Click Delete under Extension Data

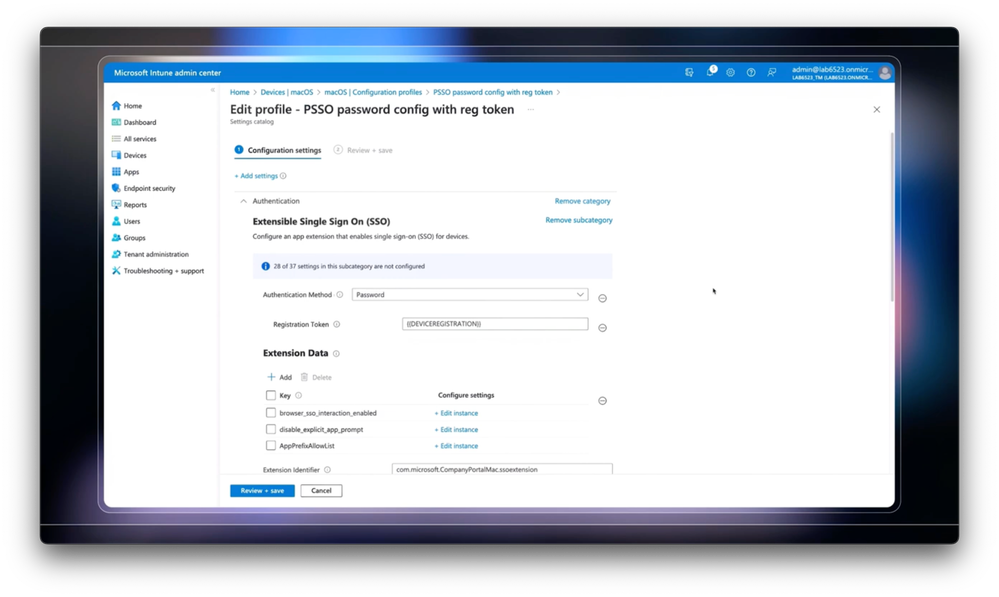[x=316, y=377]
